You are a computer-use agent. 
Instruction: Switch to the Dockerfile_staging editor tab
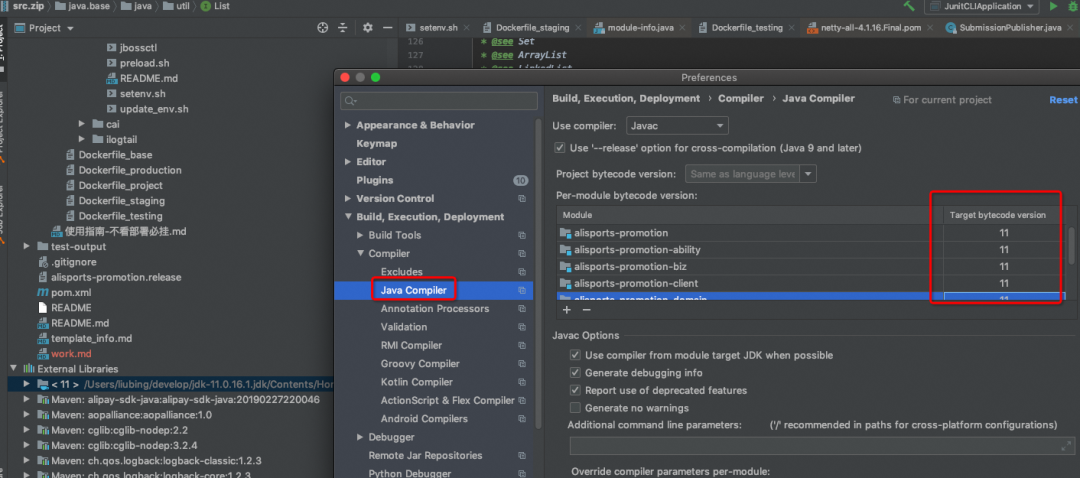click(533, 28)
